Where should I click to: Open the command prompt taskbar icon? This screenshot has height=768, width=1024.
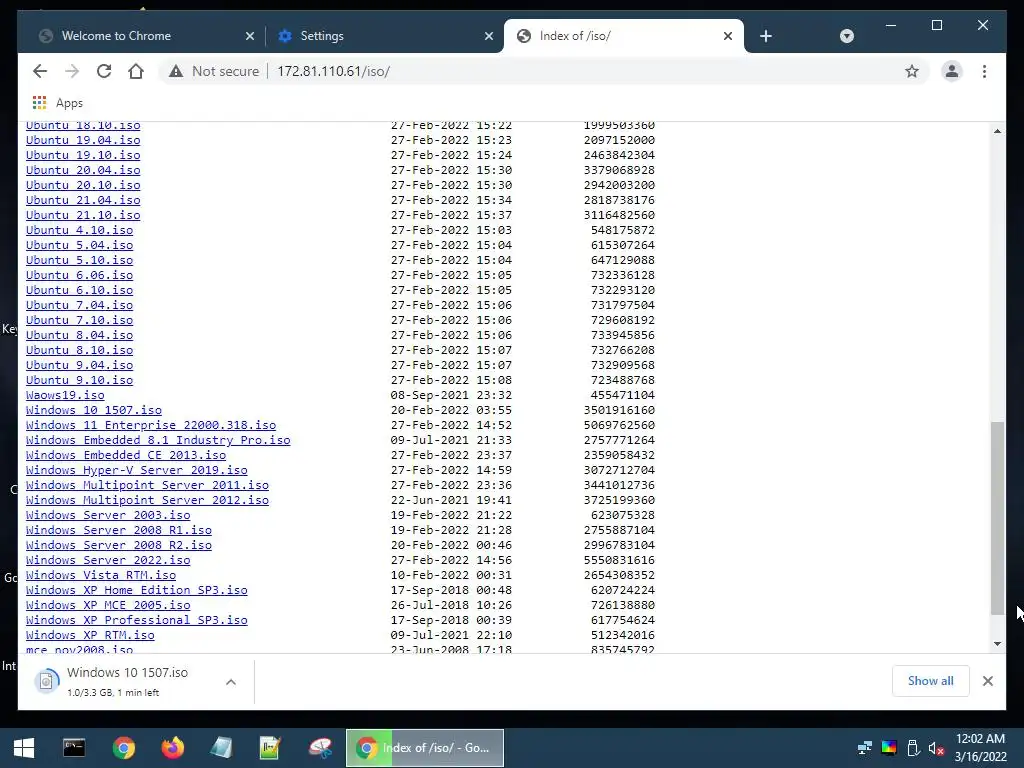[x=74, y=748]
